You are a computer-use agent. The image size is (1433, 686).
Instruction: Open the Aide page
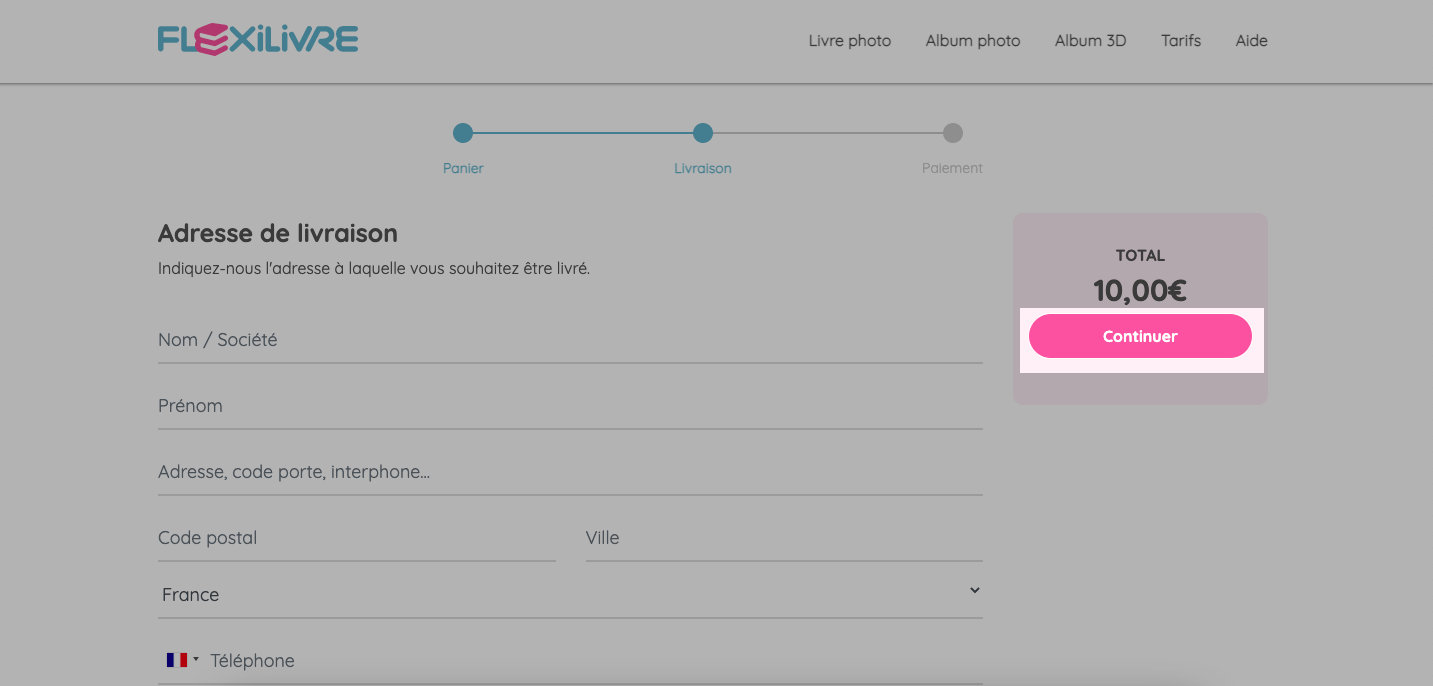tap(1251, 41)
